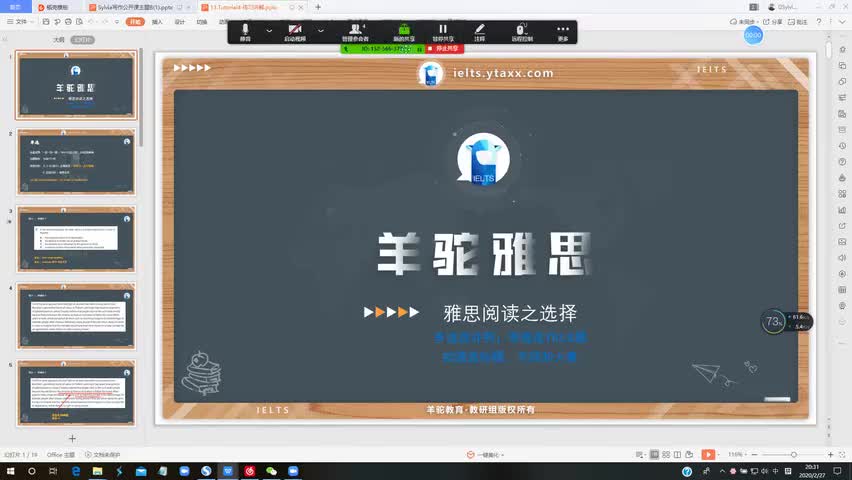852x480 pixels.
Task: Select the 切换 ribbon tab
Action: (x=202, y=22)
